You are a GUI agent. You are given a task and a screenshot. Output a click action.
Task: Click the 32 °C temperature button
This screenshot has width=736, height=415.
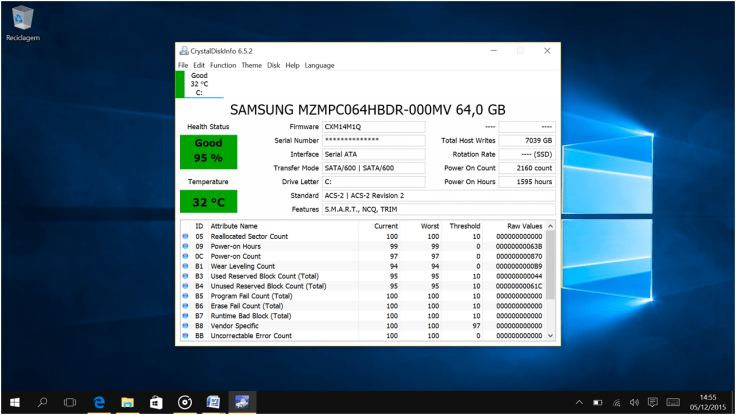(208, 201)
